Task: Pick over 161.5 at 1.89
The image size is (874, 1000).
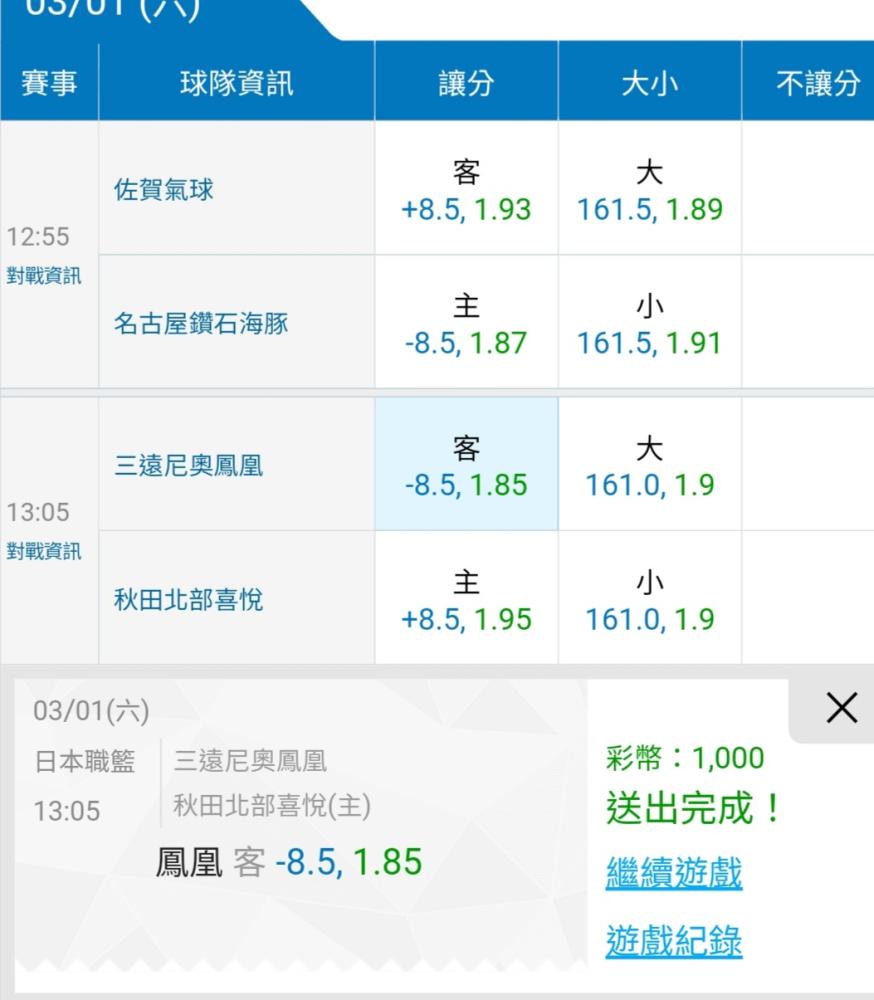Action: pos(649,190)
